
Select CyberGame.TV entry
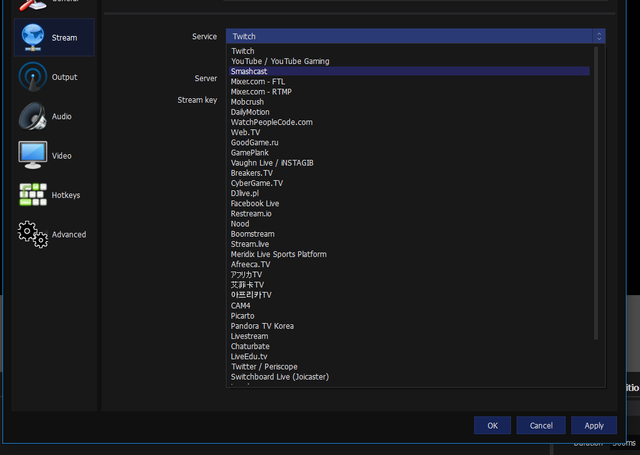pyautogui.click(x=410, y=183)
